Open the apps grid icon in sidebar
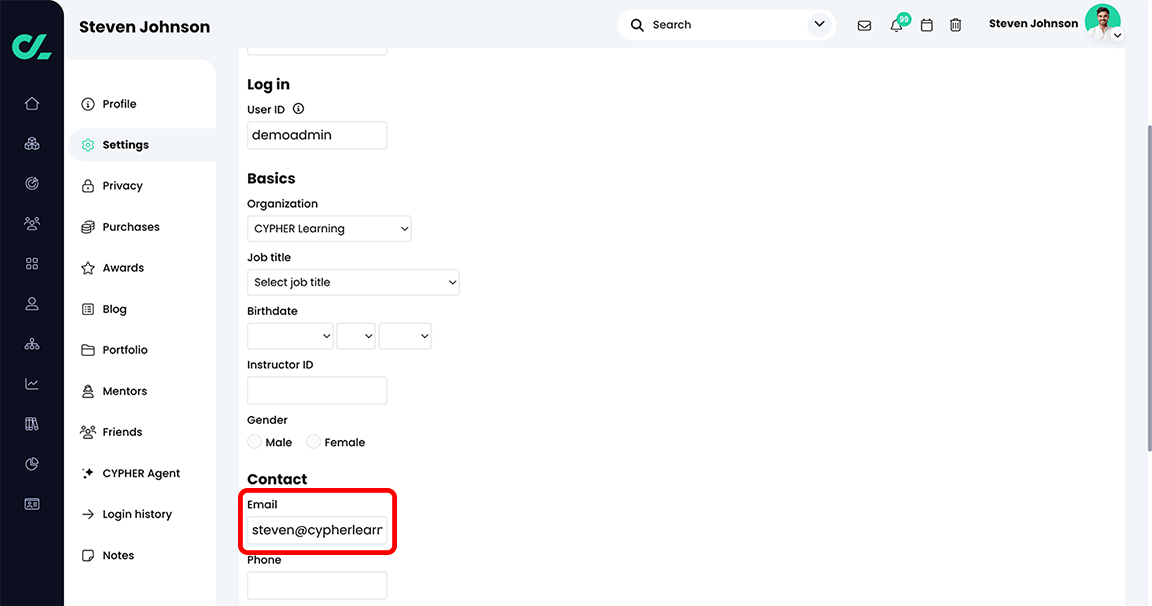The image size is (1152, 606). click(31, 263)
